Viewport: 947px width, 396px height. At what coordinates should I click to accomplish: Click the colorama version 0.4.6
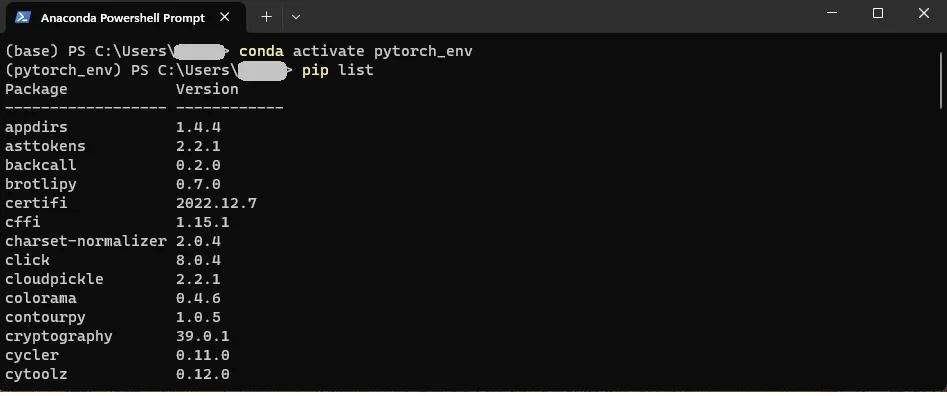[198, 299]
